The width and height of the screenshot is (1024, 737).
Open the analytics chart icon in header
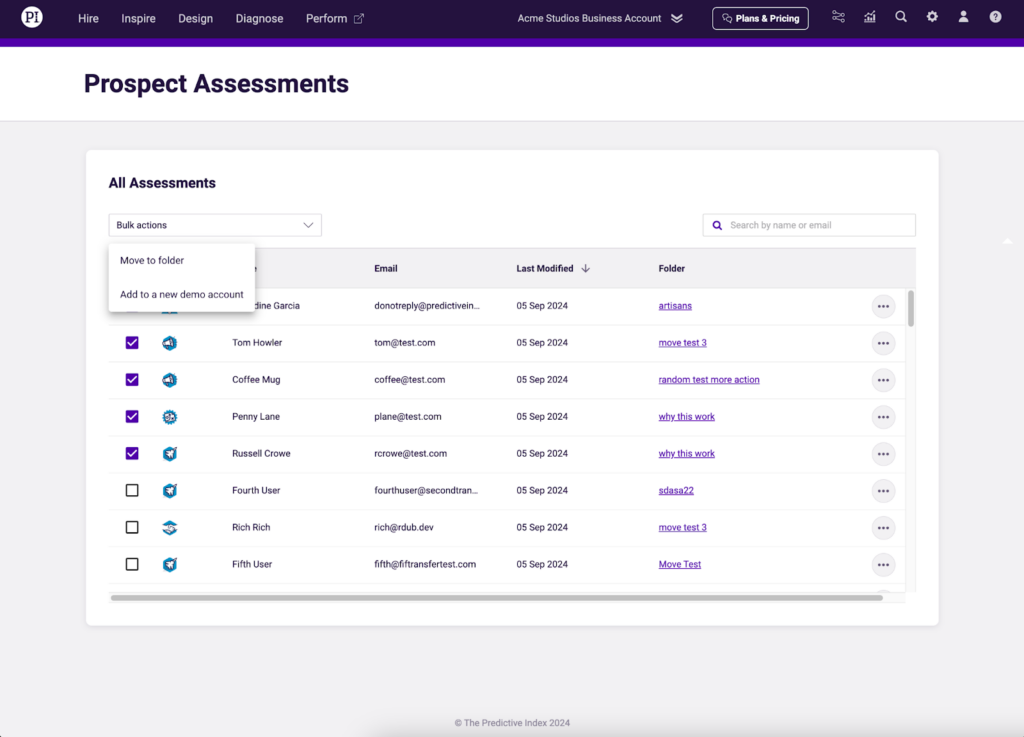coord(870,18)
